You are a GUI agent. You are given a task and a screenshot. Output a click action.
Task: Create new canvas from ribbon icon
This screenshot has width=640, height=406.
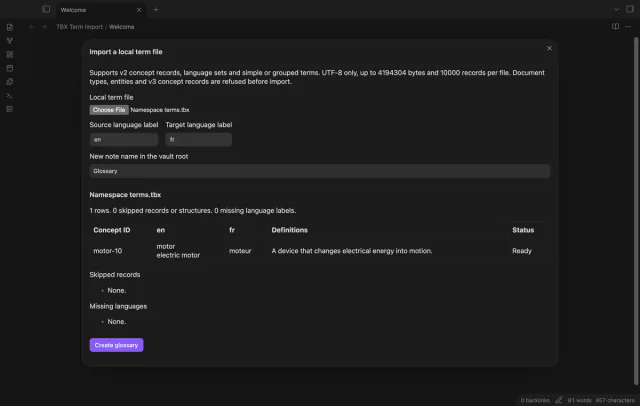(10, 54)
